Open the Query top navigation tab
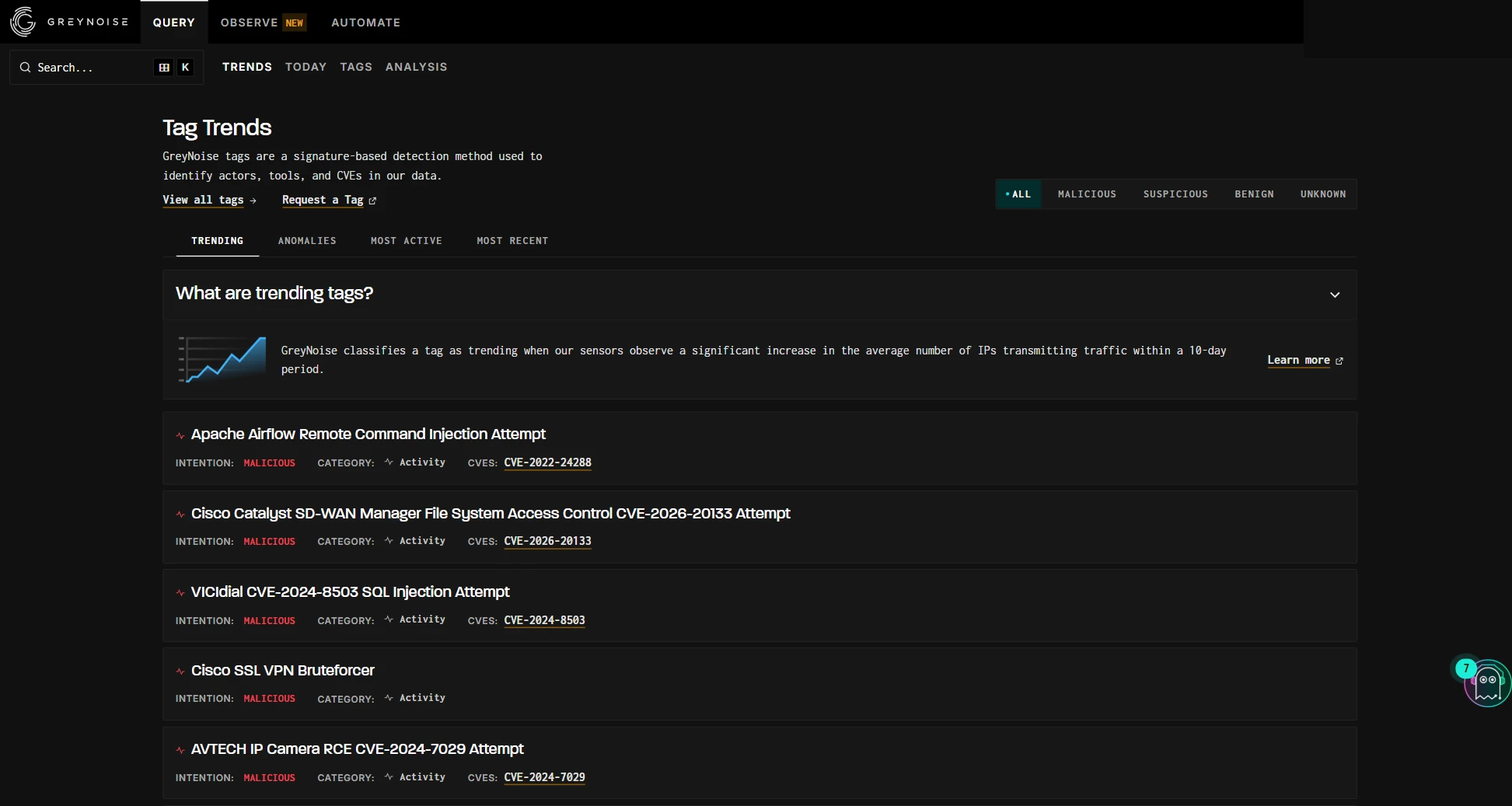1512x806 pixels. [x=174, y=23]
